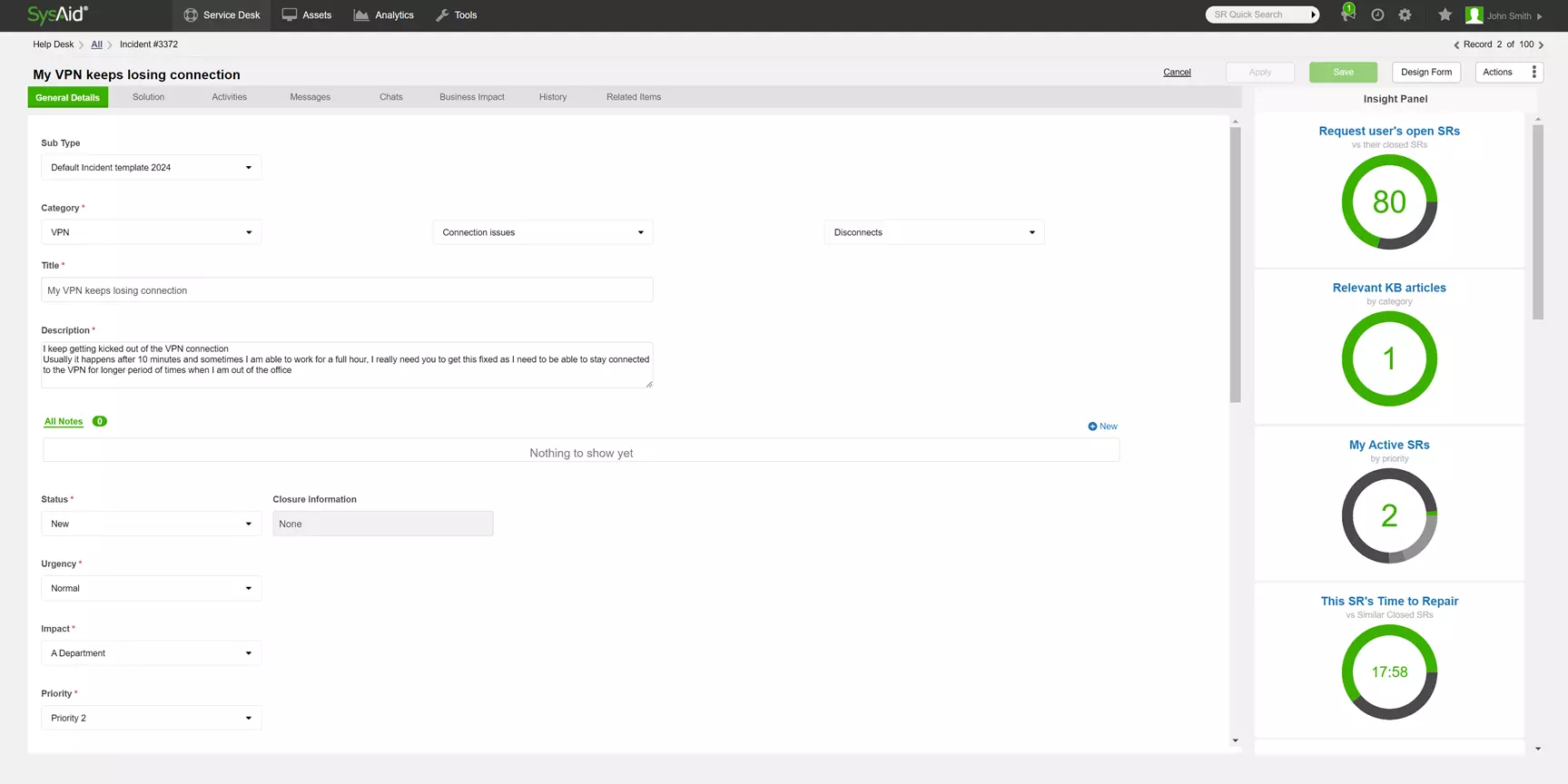Click This SR's Time to Repair title
1568x784 pixels.
pos(1389,602)
